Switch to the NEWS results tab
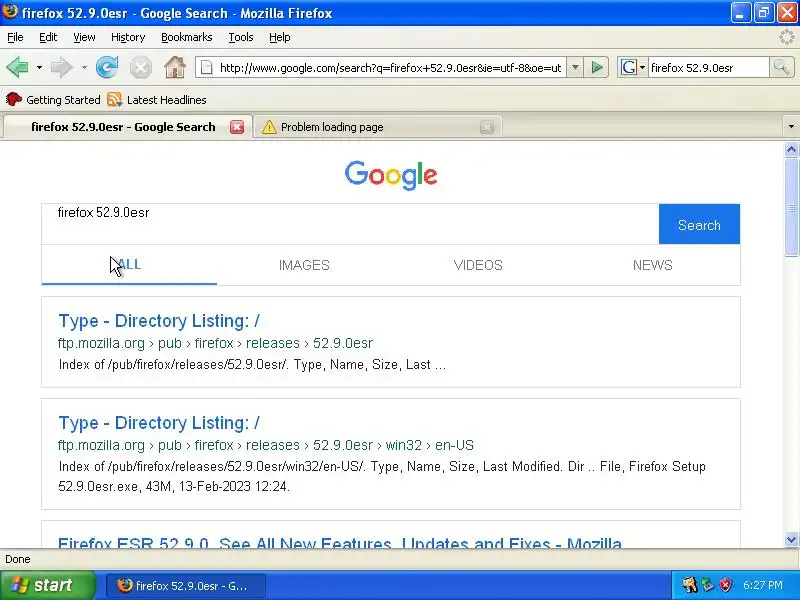 [x=653, y=265]
